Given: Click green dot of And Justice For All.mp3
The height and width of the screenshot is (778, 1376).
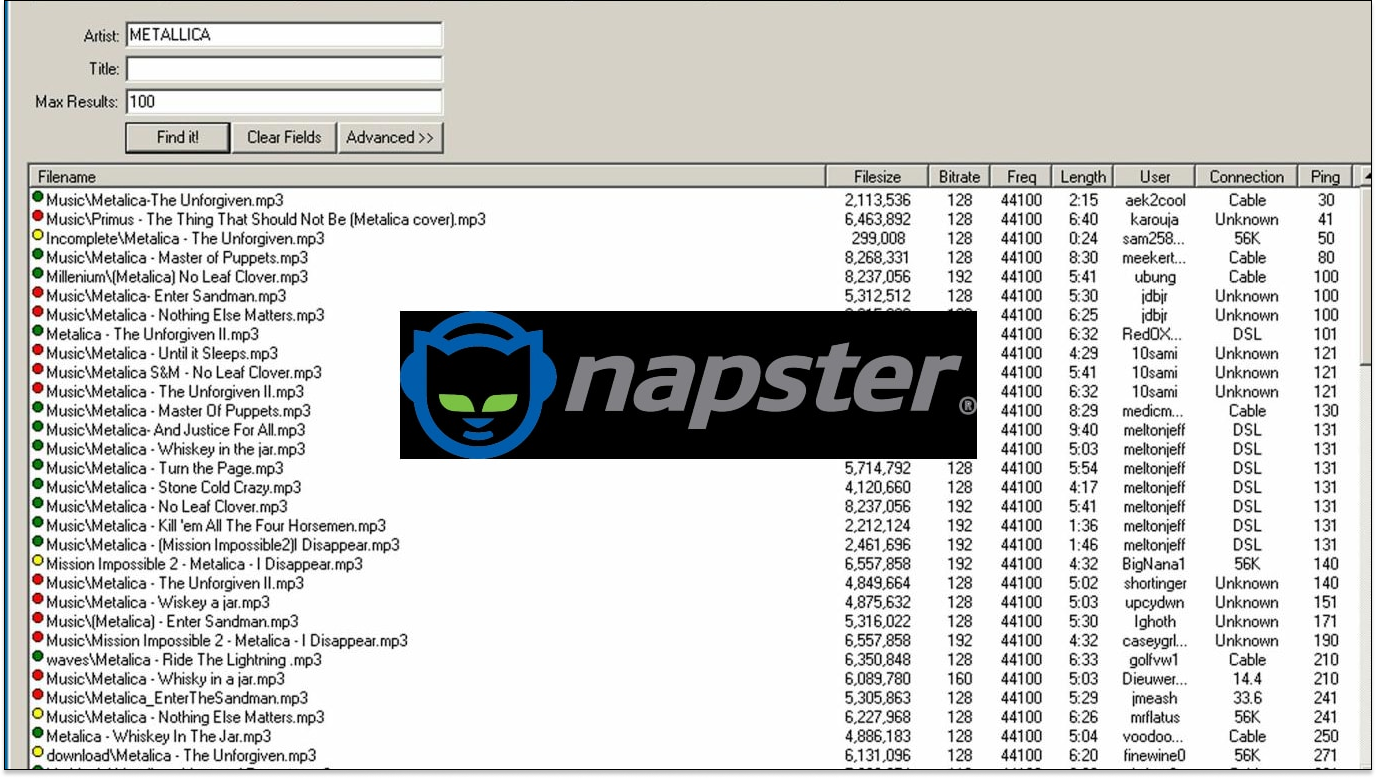Looking at the screenshot, I should [x=38, y=429].
